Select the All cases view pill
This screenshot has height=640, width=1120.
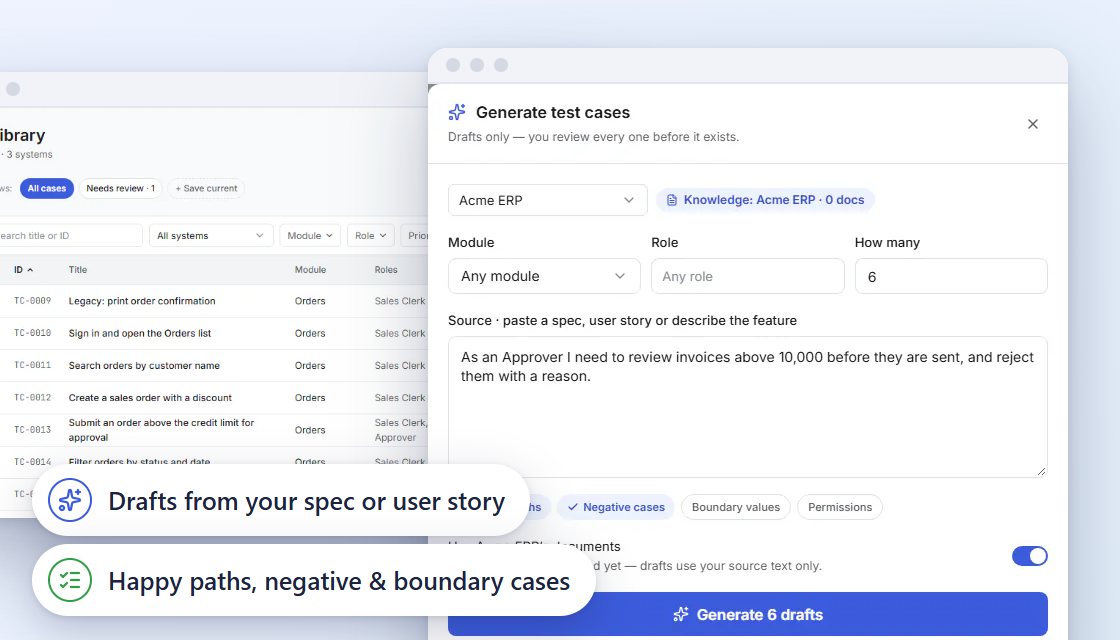tap(46, 189)
